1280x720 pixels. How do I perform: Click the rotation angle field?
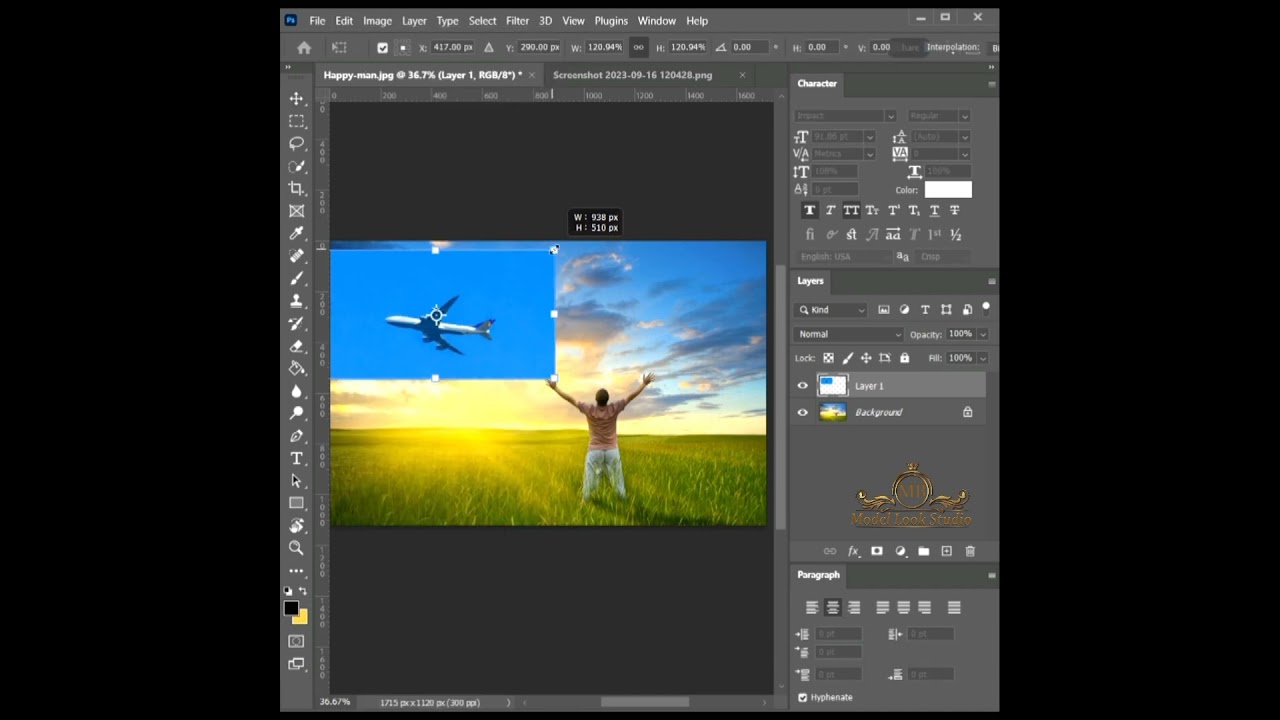(x=750, y=47)
